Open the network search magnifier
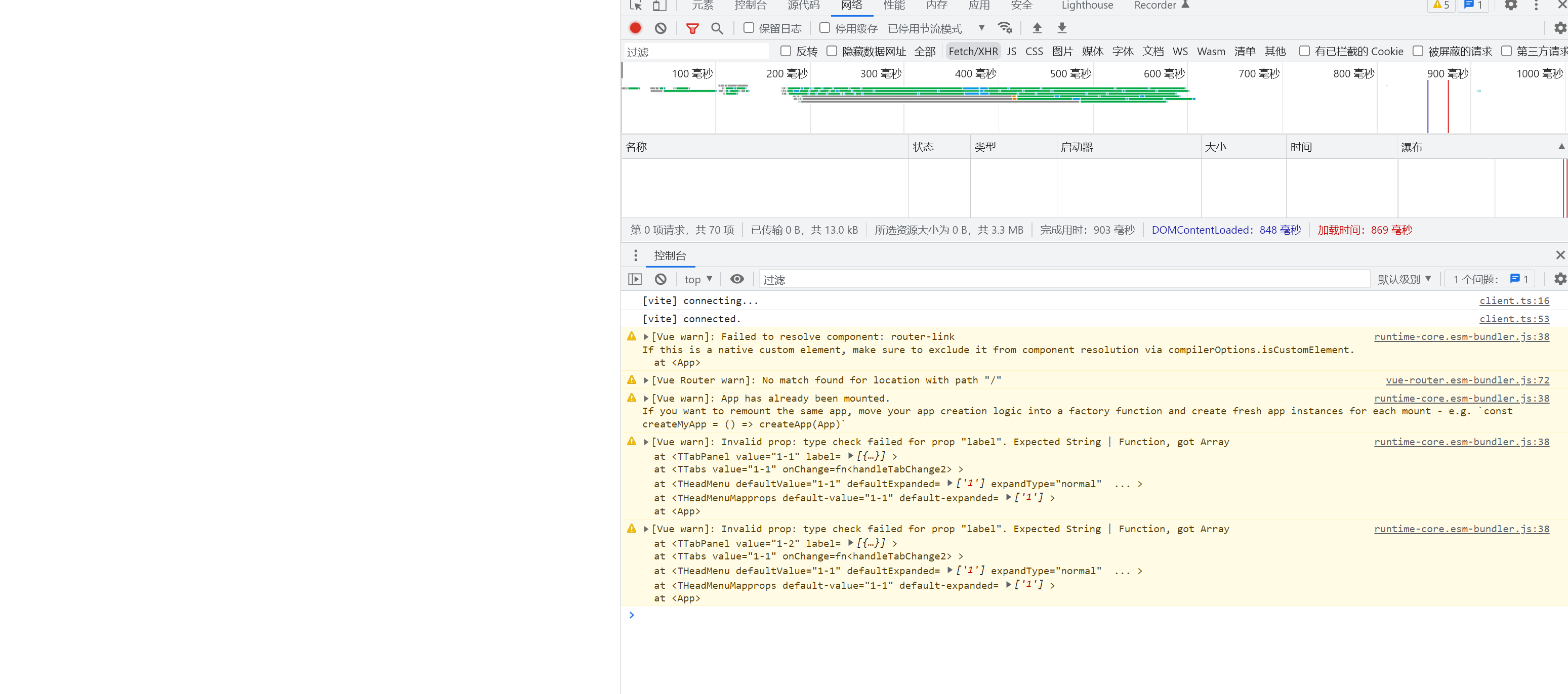This screenshot has height=694, width=1568. pos(717,28)
